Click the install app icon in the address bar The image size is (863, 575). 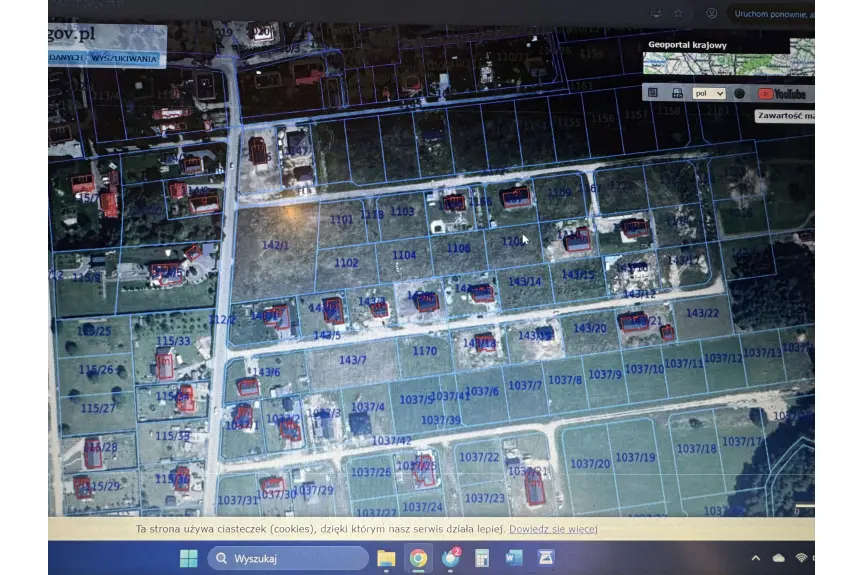(655, 14)
